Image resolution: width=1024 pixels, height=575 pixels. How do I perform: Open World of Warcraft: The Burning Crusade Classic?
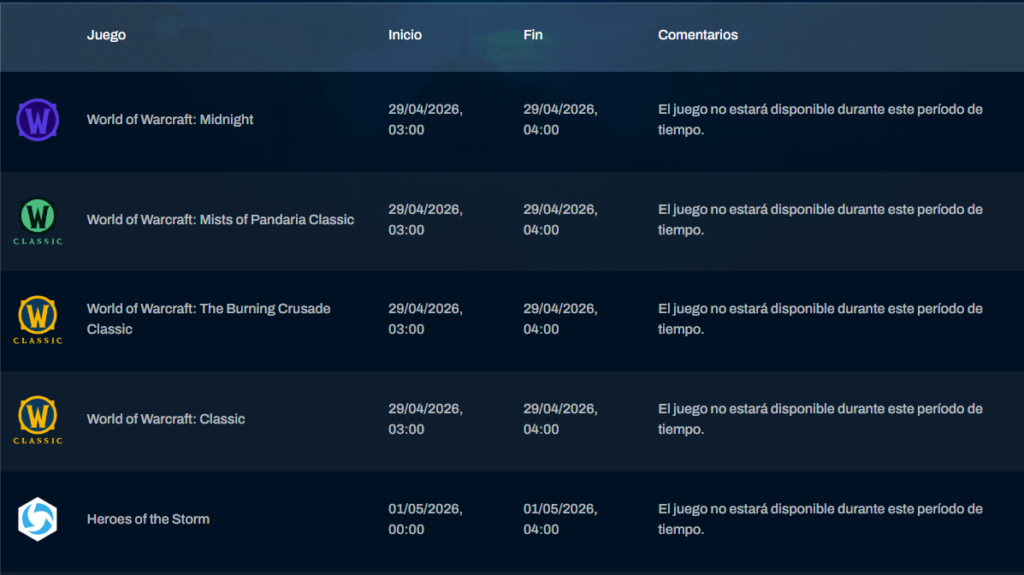pyautogui.click(x=208, y=319)
